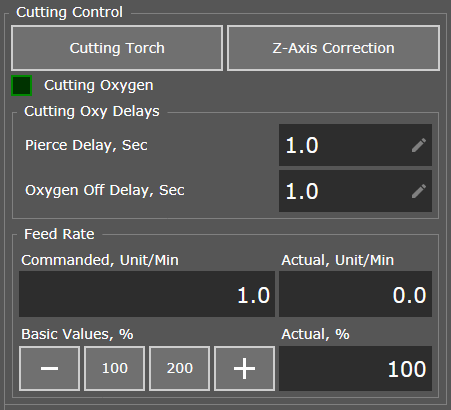Click the Cutting Oxygen label
The width and height of the screenshot is (451, 410).
99,85
